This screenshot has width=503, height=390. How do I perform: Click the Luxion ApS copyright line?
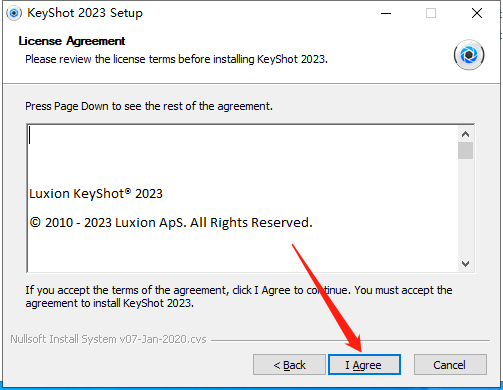[x=171, y=222]
